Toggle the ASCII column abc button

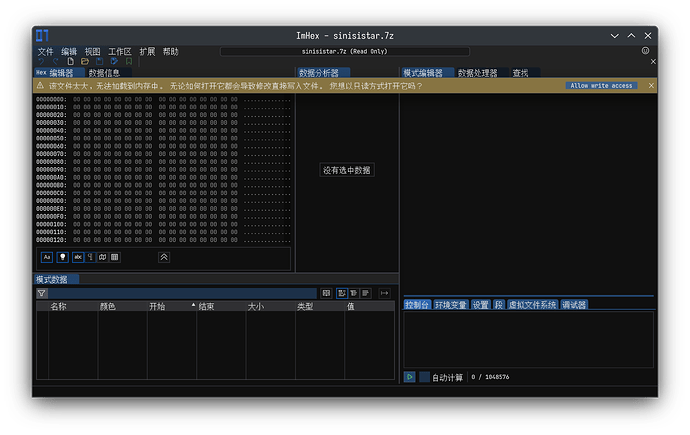click(78, 257)
